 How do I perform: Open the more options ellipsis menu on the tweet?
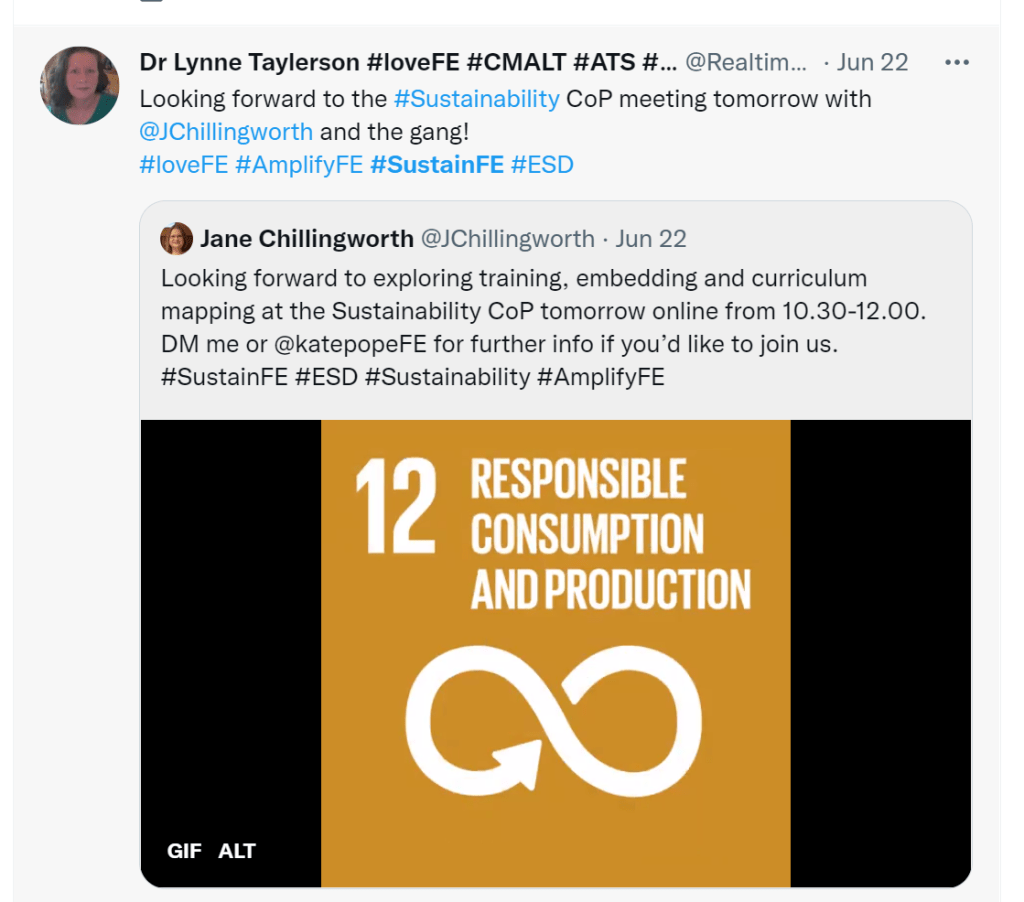[x=957, y=61]
